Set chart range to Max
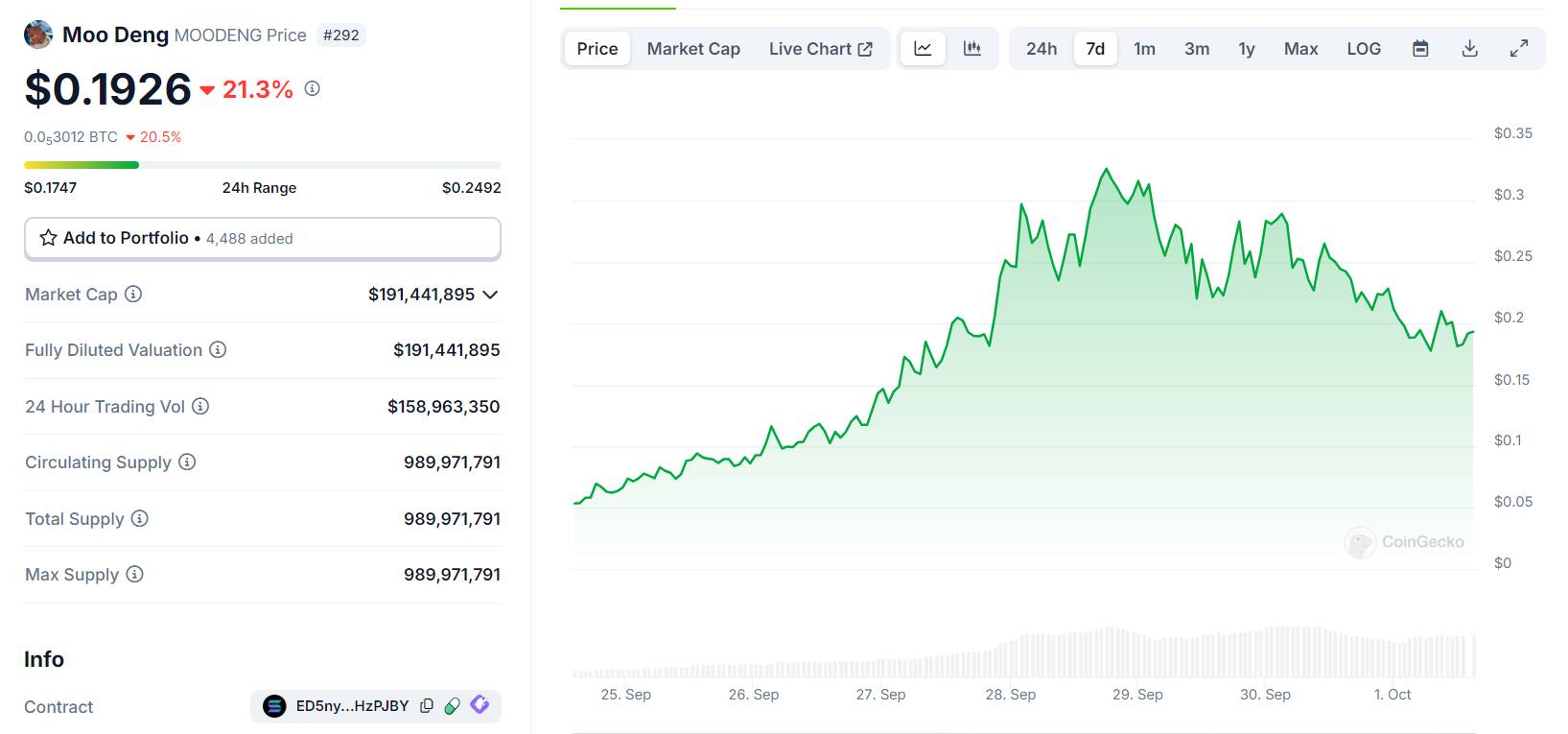The width and height of the screenshot is (1568, 734). coord(1301,48)
